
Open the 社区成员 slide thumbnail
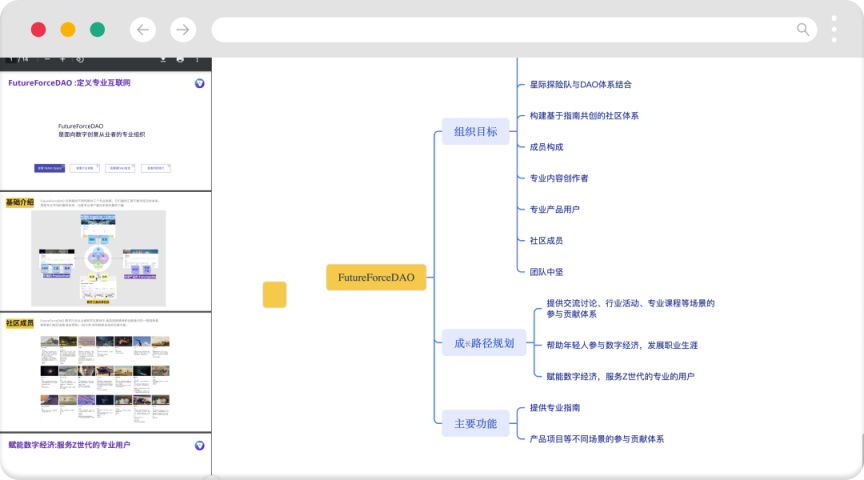pos(105,373)
